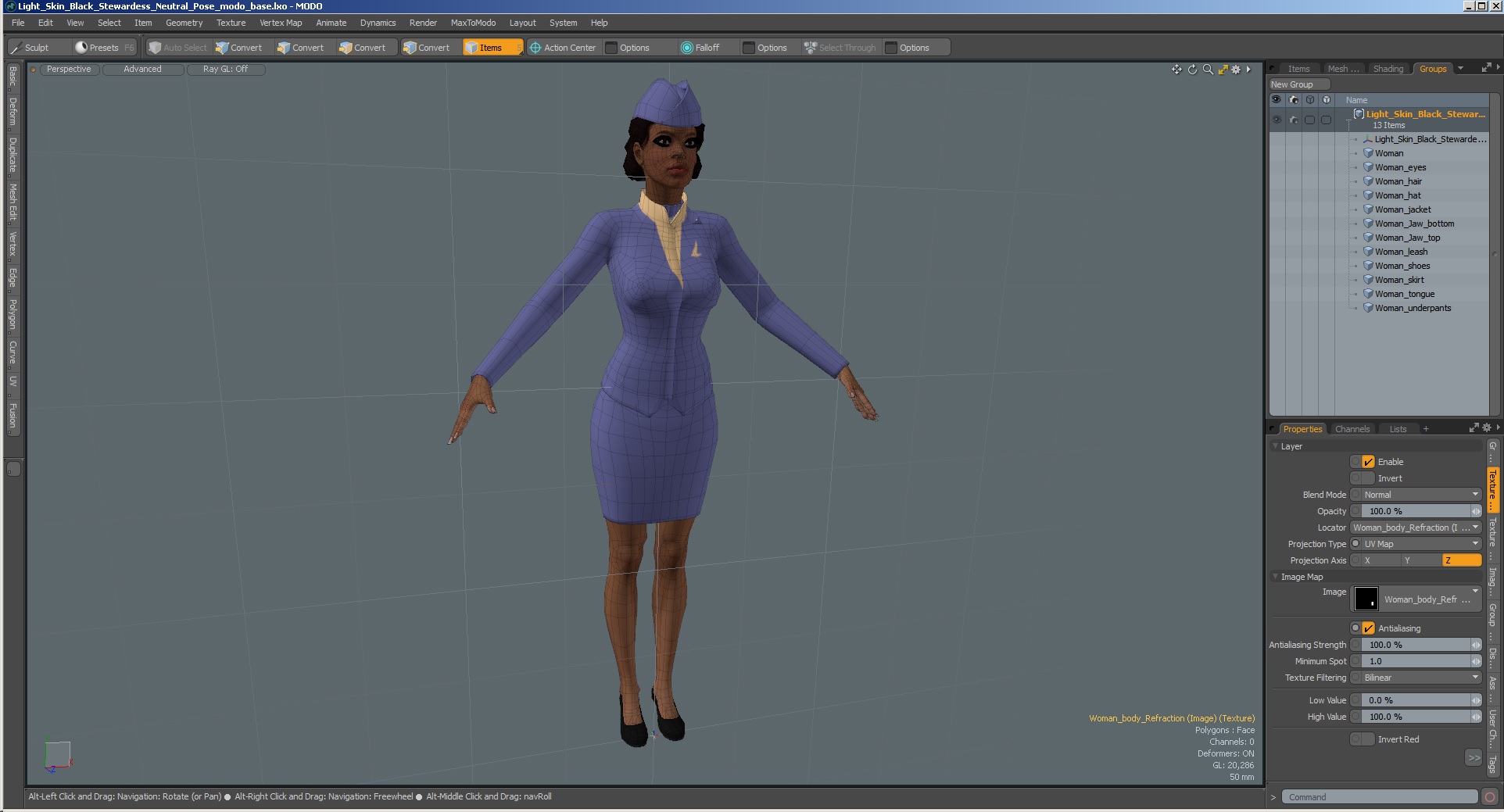Screen dimensions: 1504x812
Task: Click the first Convert (vertices) button
Action: pyautogui.click(x=239, y=48)
